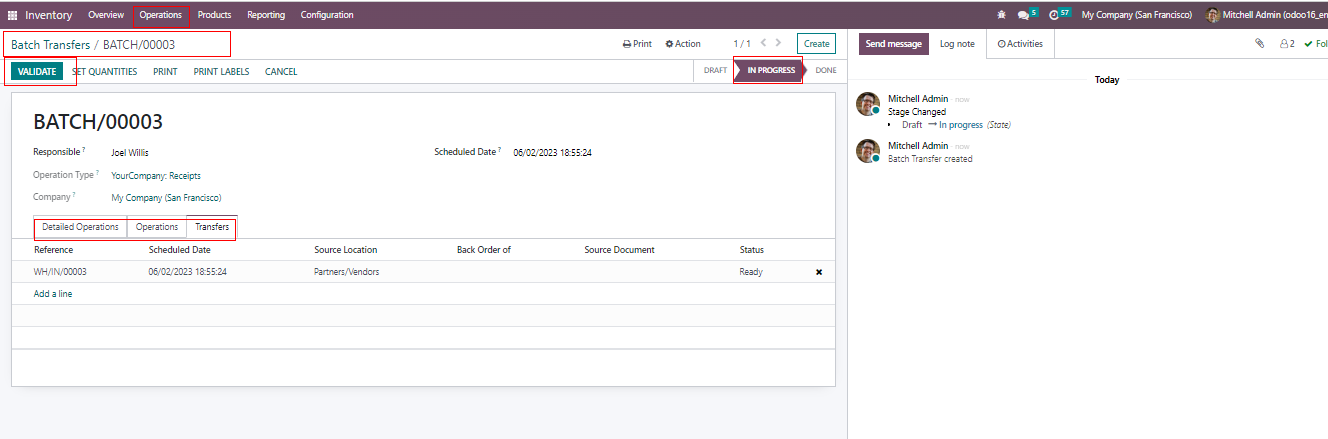This screenshot has height=439, width=1328.
Task: Click the paperclip attachments icon
Action: (1260, 44)
